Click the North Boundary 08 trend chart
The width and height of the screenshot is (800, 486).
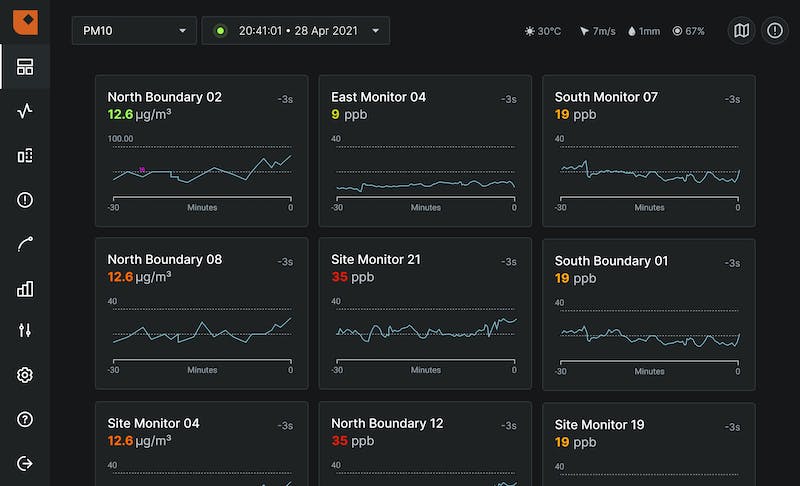click(x=202, y=336)
